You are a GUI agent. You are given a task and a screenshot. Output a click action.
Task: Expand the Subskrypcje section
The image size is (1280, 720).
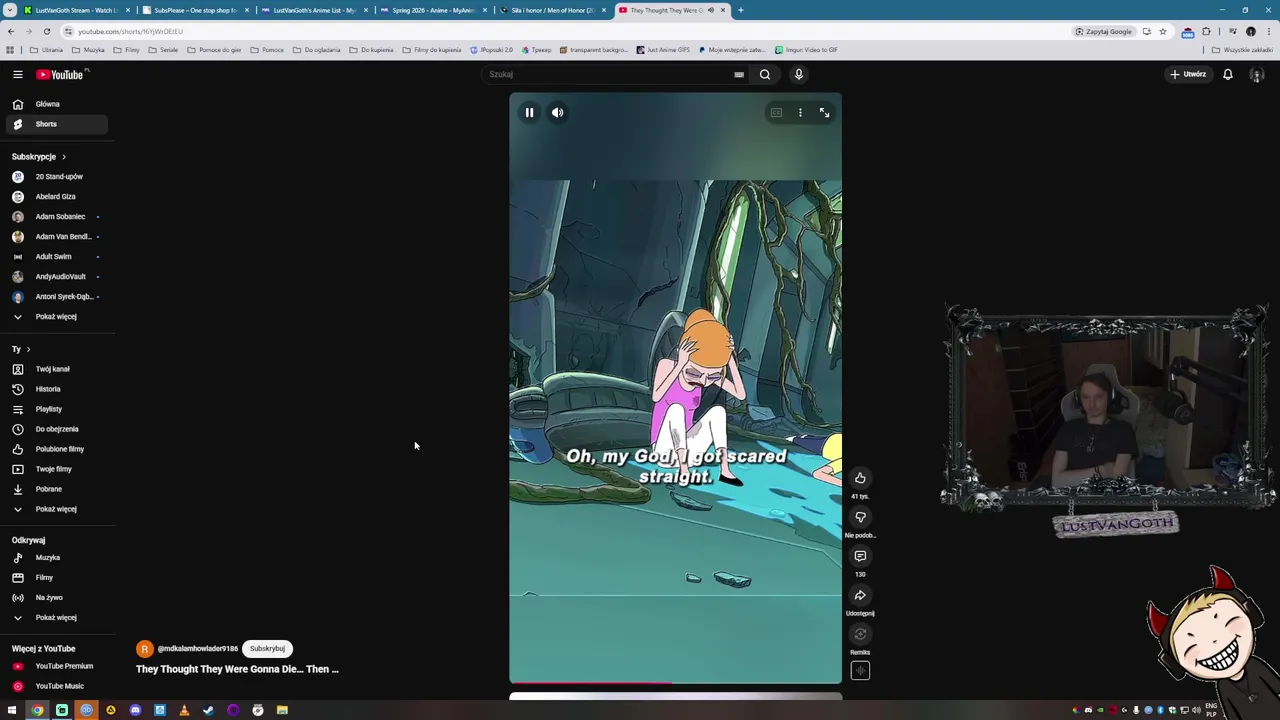coord(39,157)
